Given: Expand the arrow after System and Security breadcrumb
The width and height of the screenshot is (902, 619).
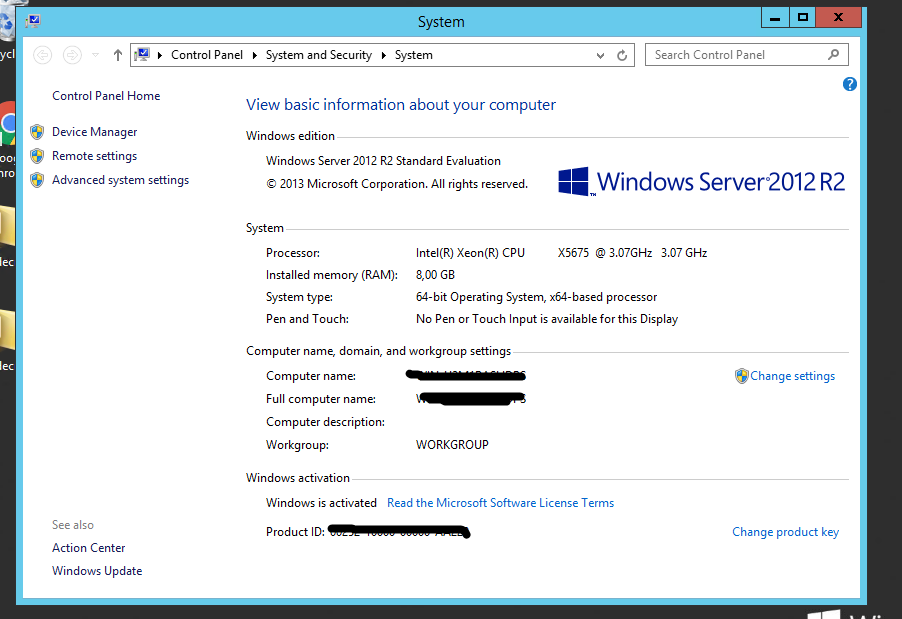Looking at the screenshot, I should [383, 55].
